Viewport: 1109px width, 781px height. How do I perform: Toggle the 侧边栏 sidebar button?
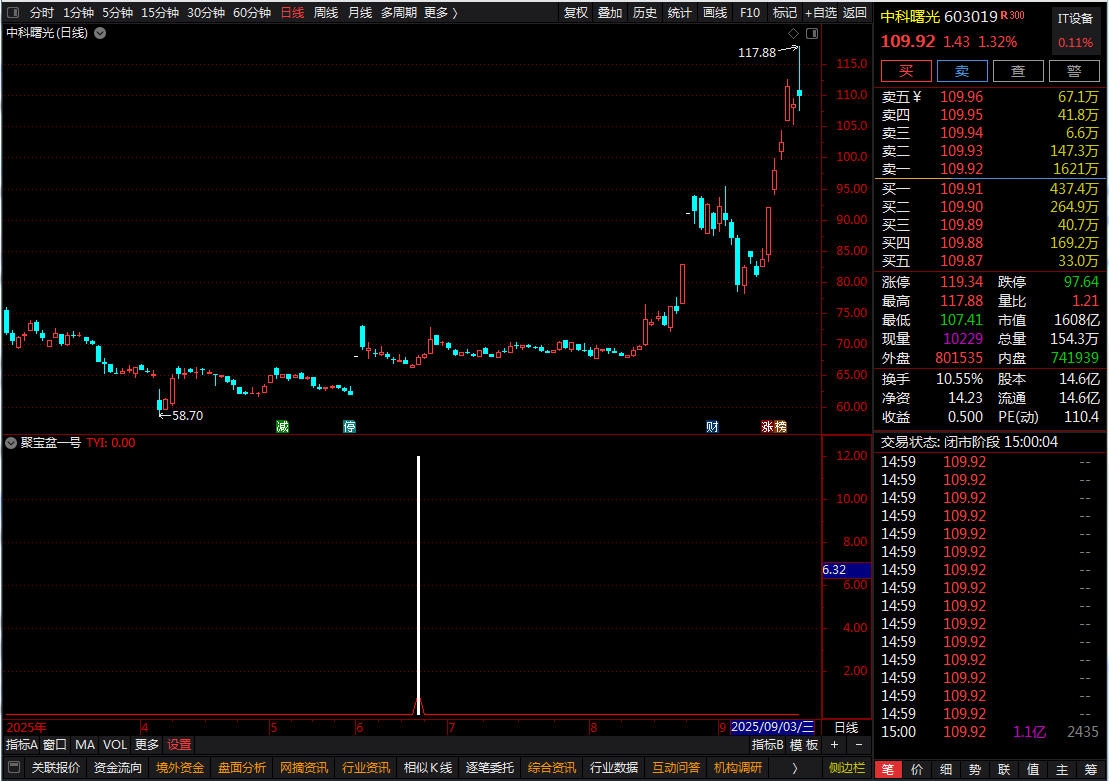pos(847,768)
